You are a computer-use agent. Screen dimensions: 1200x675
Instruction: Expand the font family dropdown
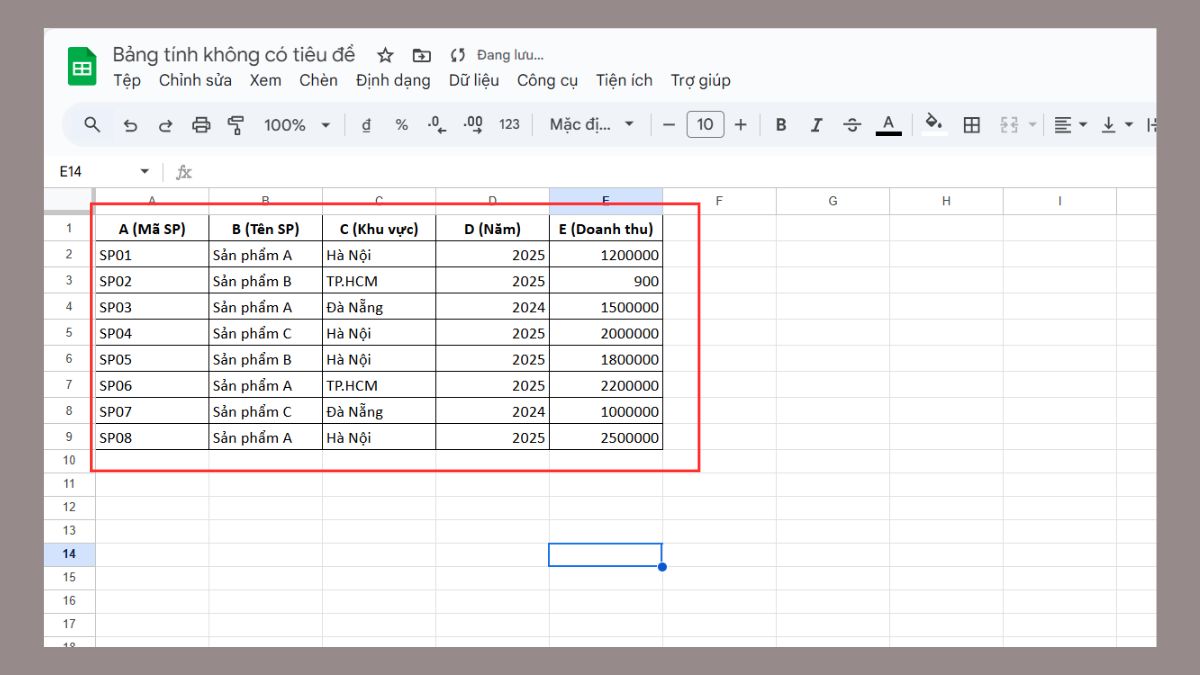point(592,125)
